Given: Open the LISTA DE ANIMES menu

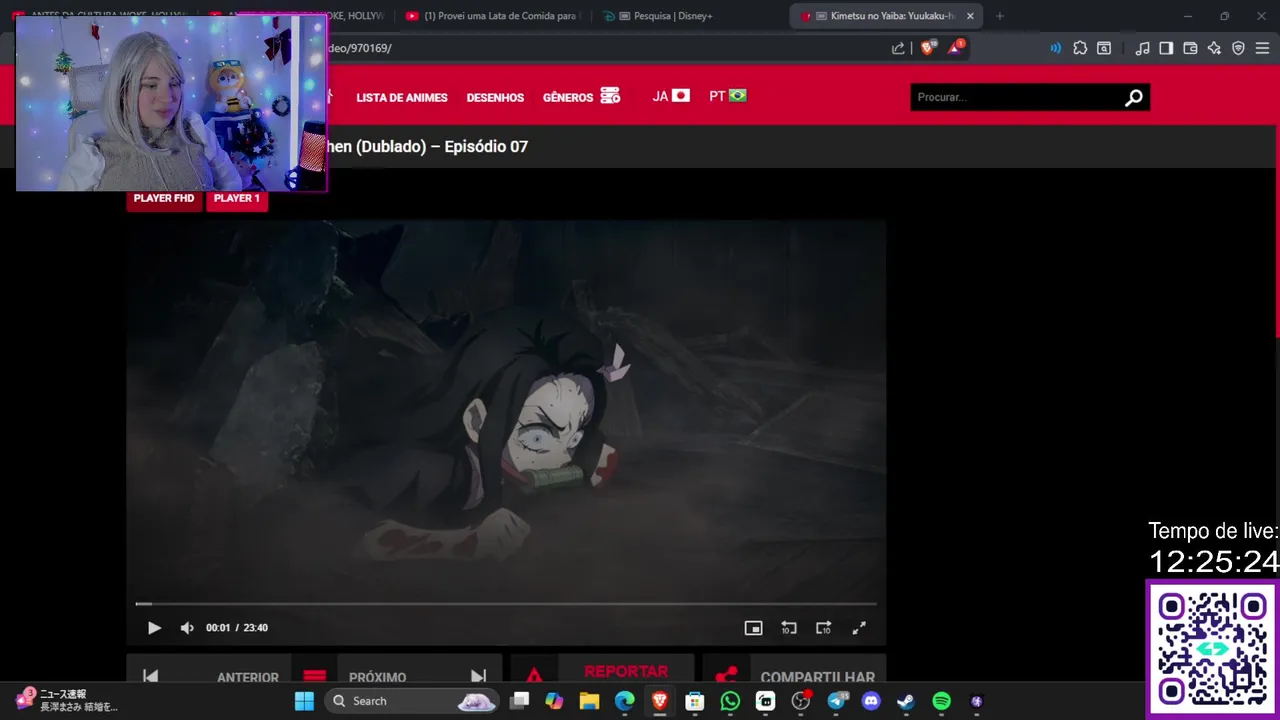Looking at the screenshot, I should [x=402, y=97].
